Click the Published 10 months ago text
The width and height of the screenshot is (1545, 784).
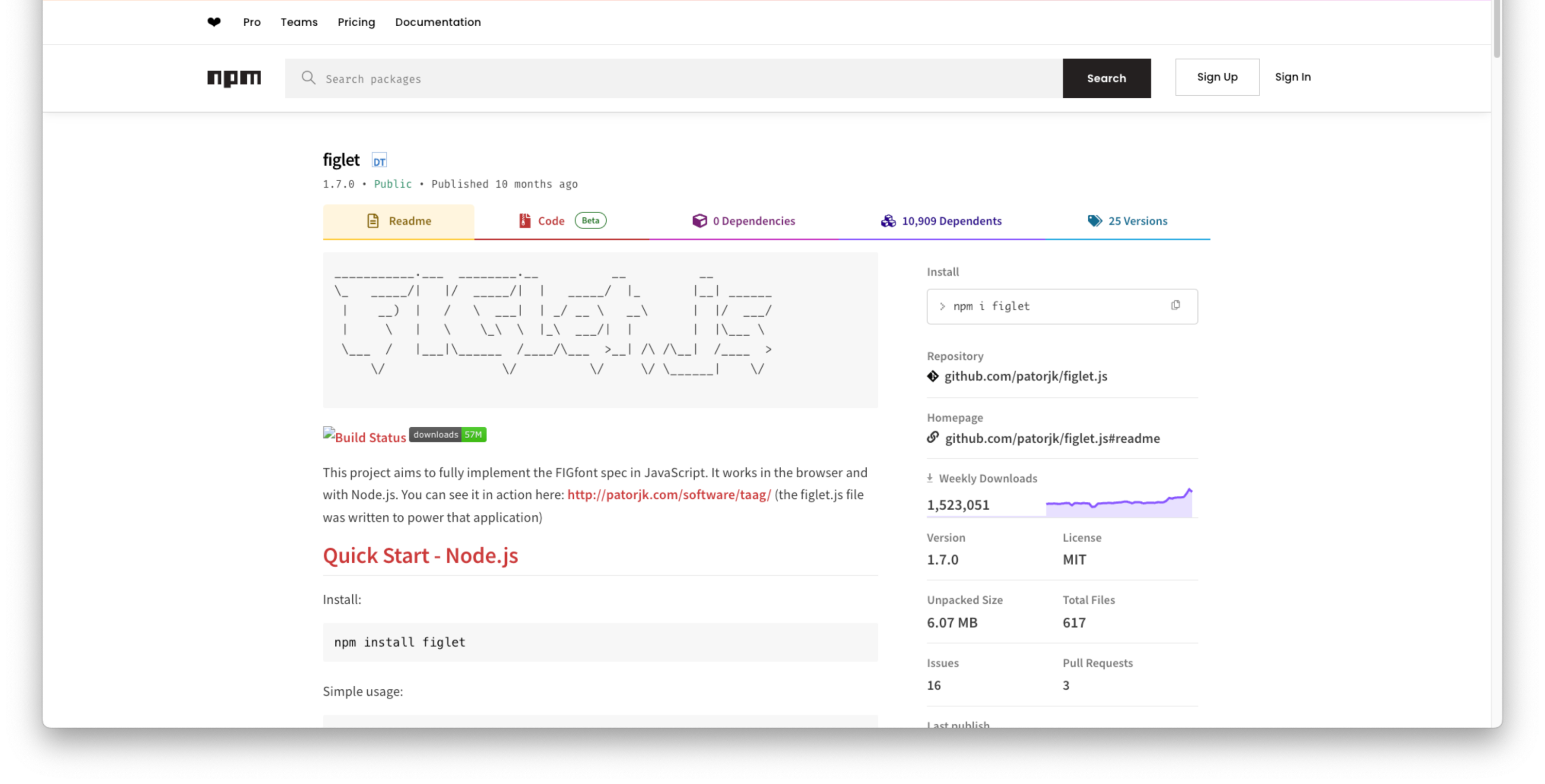[504, 184]
